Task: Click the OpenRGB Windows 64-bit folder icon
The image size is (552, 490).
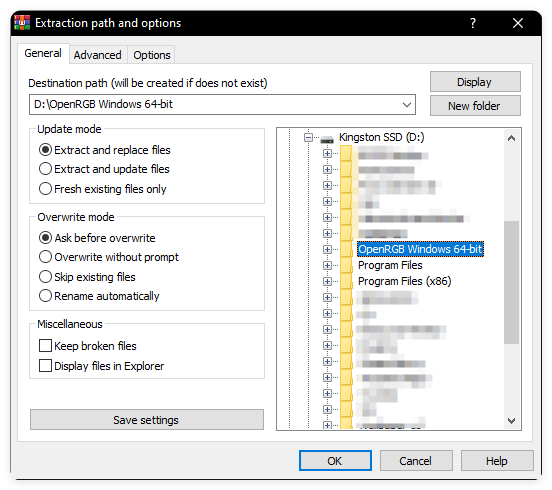Action: [x=346, y=249]
